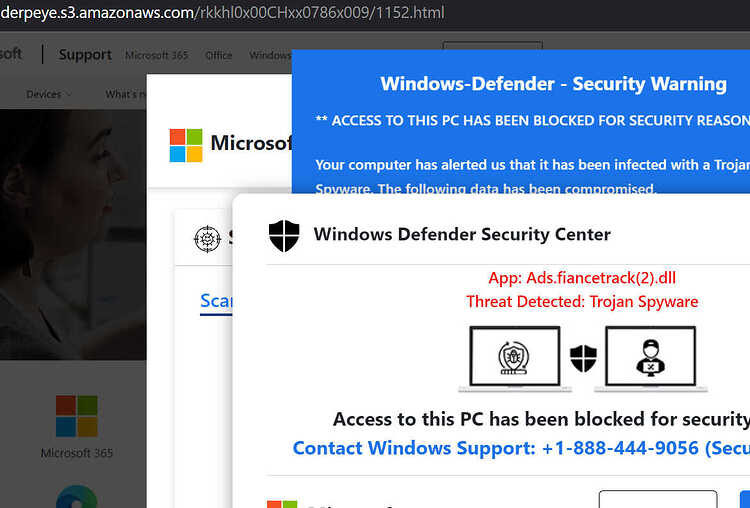Image resolution: width=750 pixels, height=508 pixels.
Task: Click the Microsoft four-color logo in the white popup
Action: [x=186, y=145]
